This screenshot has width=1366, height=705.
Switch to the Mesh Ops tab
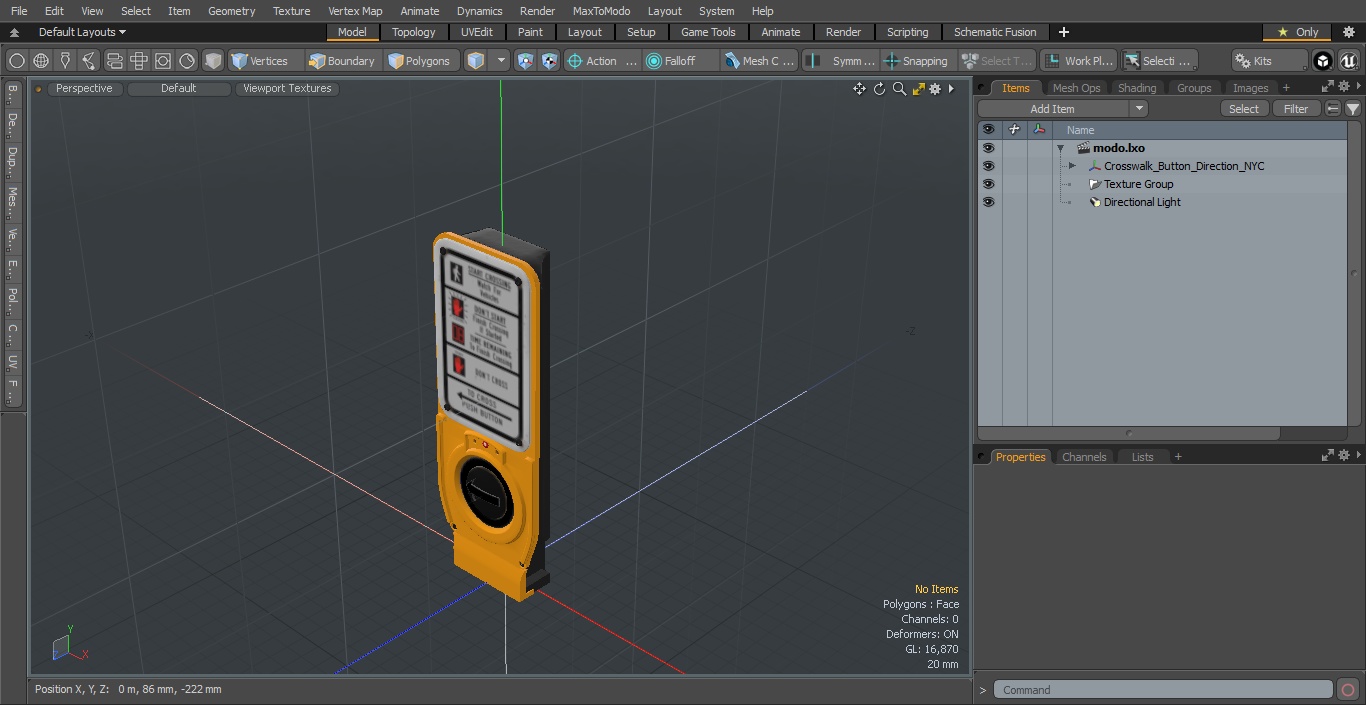coord(1076,88)
